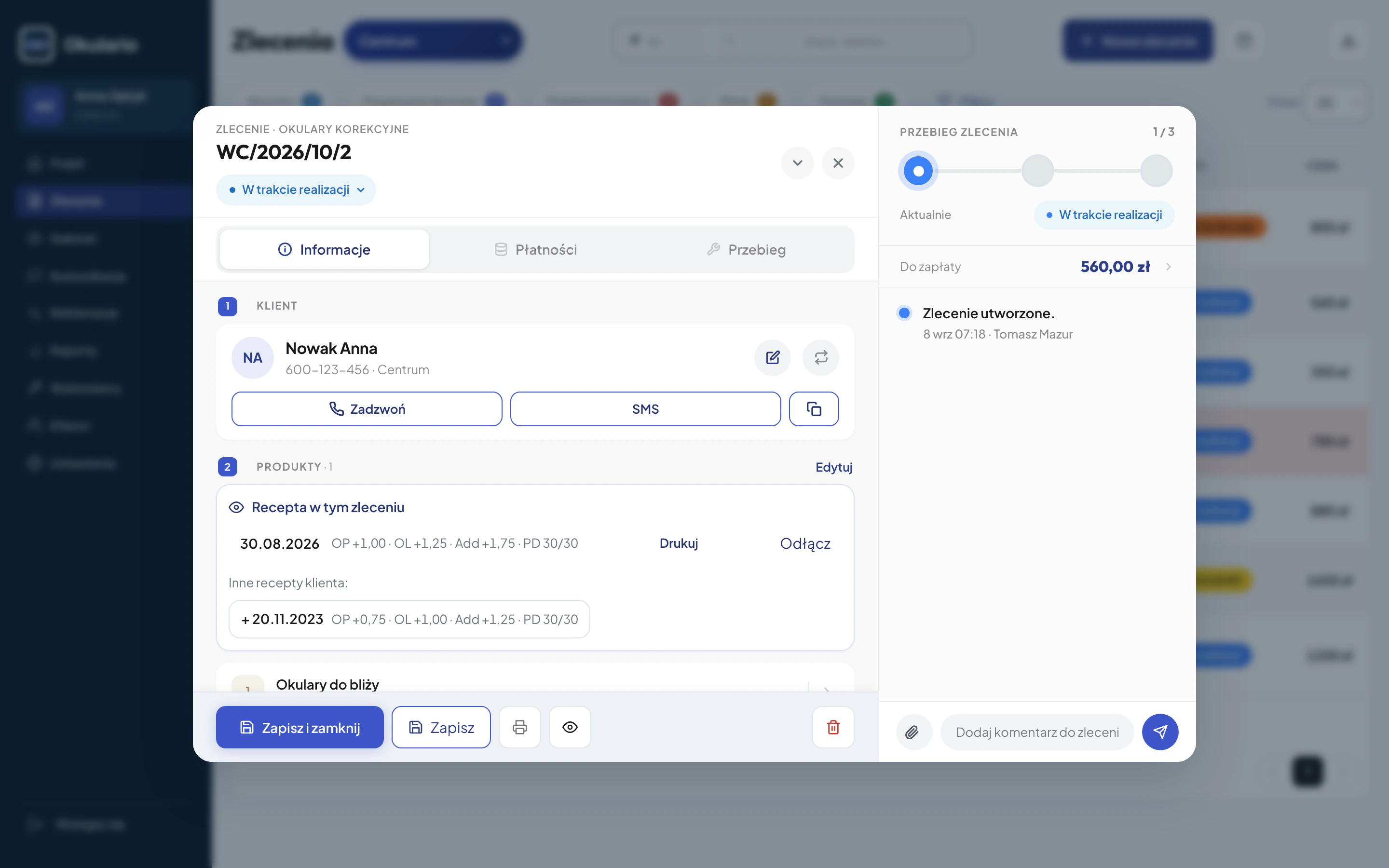Switch to the Płatności tab

(535, 250)
